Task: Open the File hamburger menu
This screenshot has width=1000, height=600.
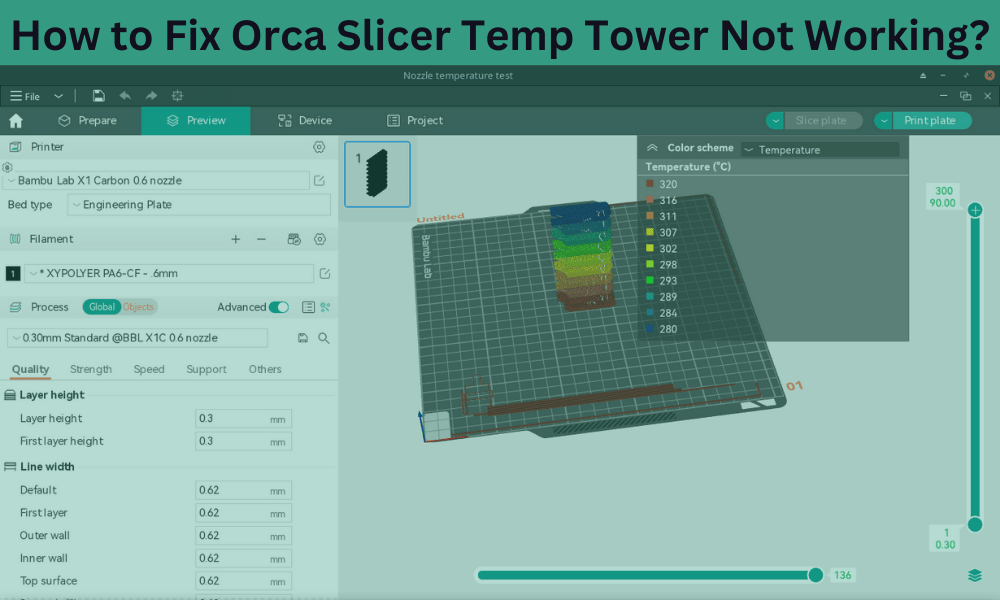Action: 24,96
